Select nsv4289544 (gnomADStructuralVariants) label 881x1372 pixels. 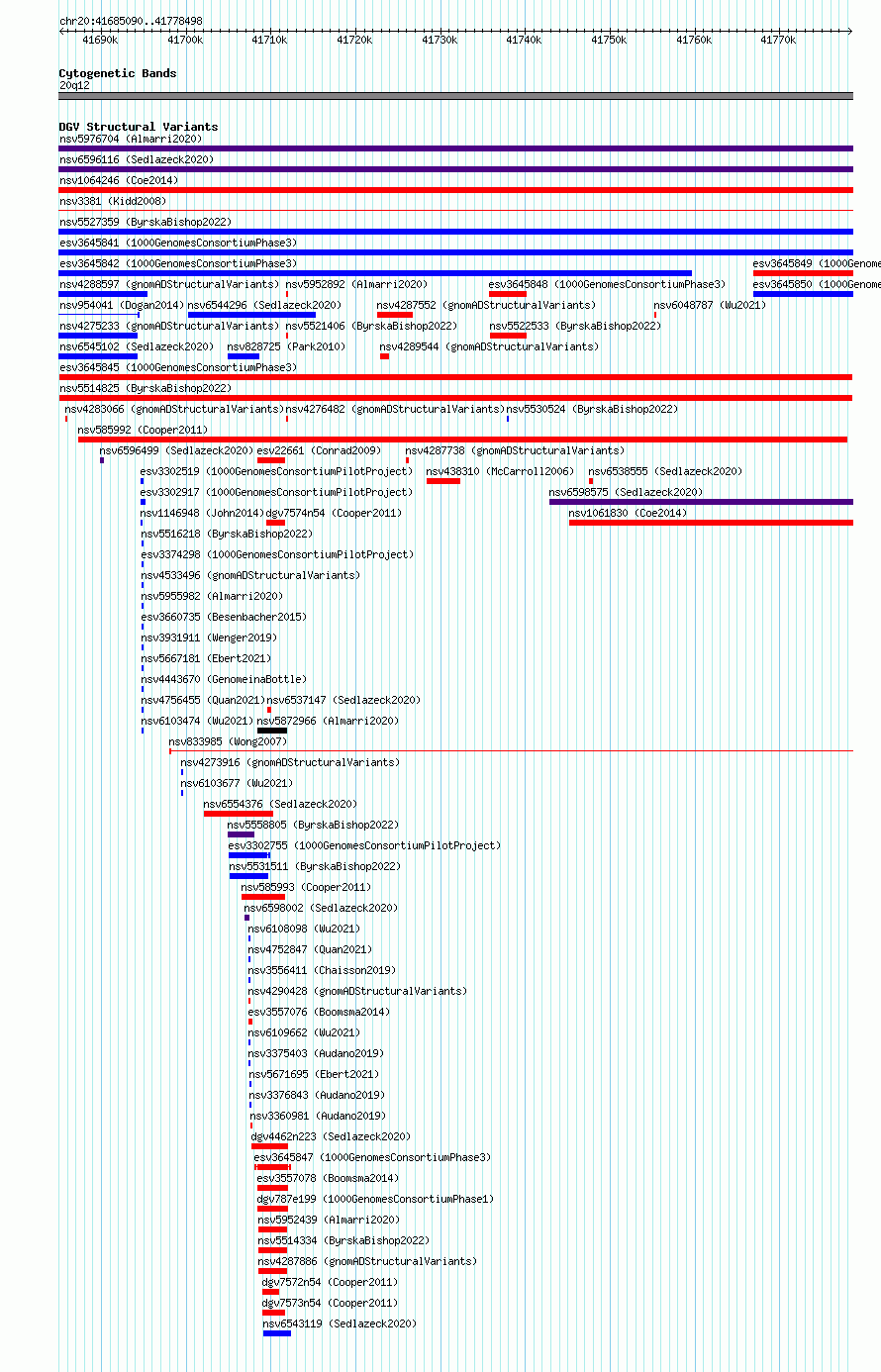(489, 346)
